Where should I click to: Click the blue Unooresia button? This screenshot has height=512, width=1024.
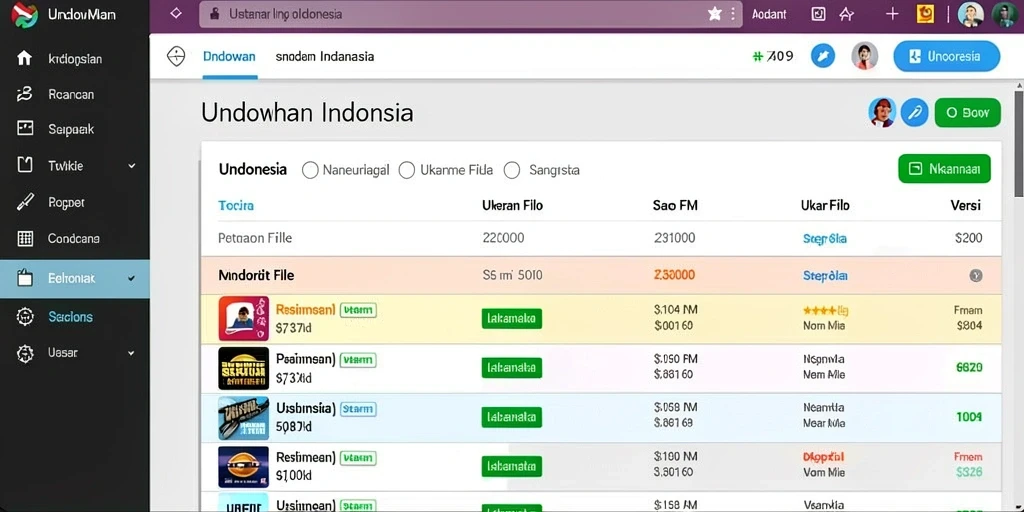(x=946, y=56)
